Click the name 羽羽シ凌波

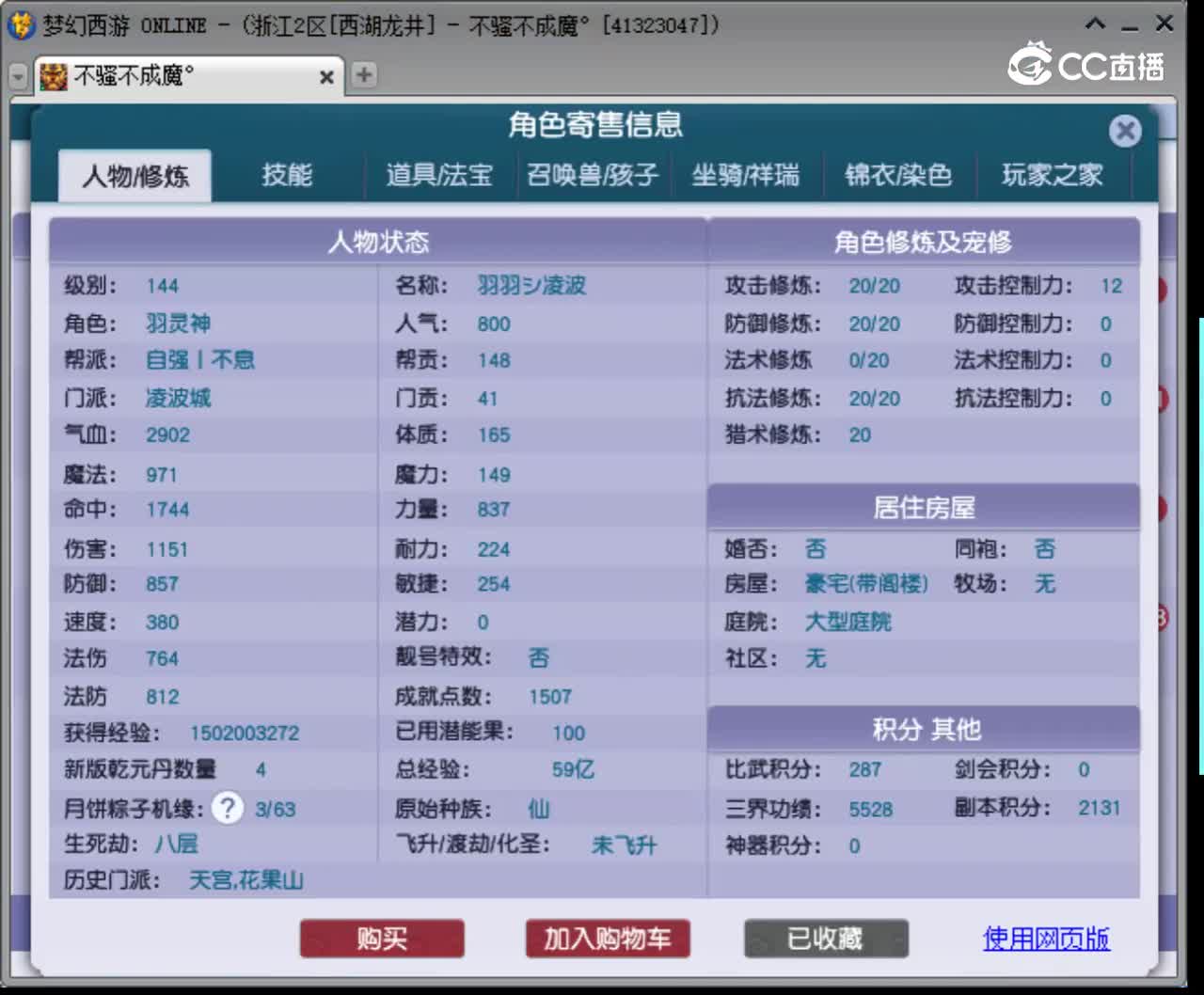[531, 286]
